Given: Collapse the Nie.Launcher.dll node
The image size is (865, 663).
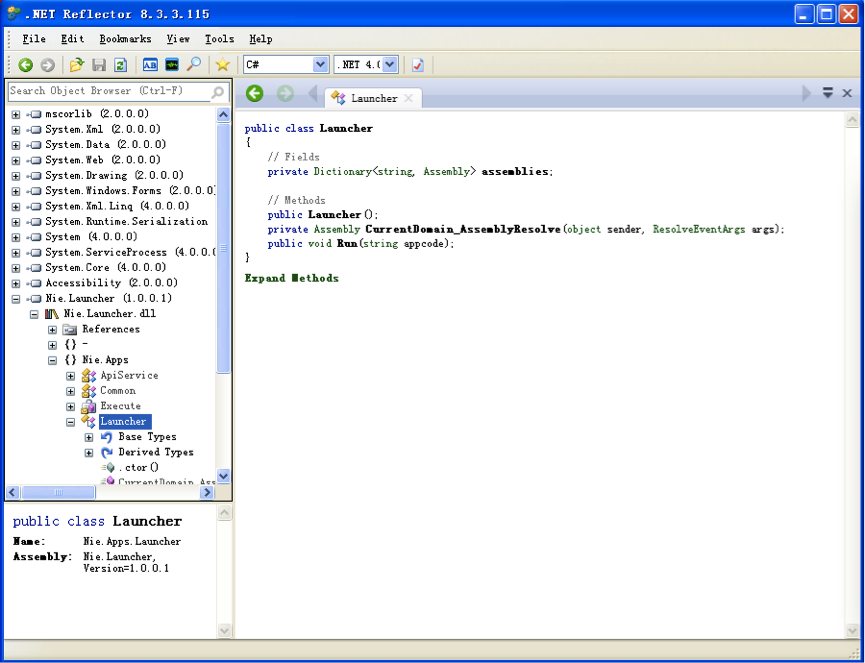Looking at the screenshot, I should point(34,314).
